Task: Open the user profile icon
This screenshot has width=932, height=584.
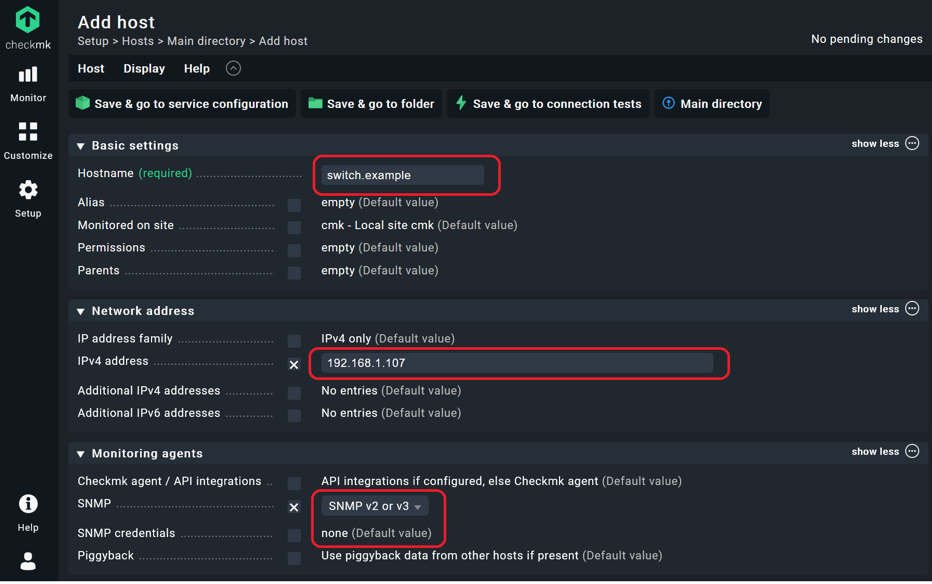Action: [28, 561]
